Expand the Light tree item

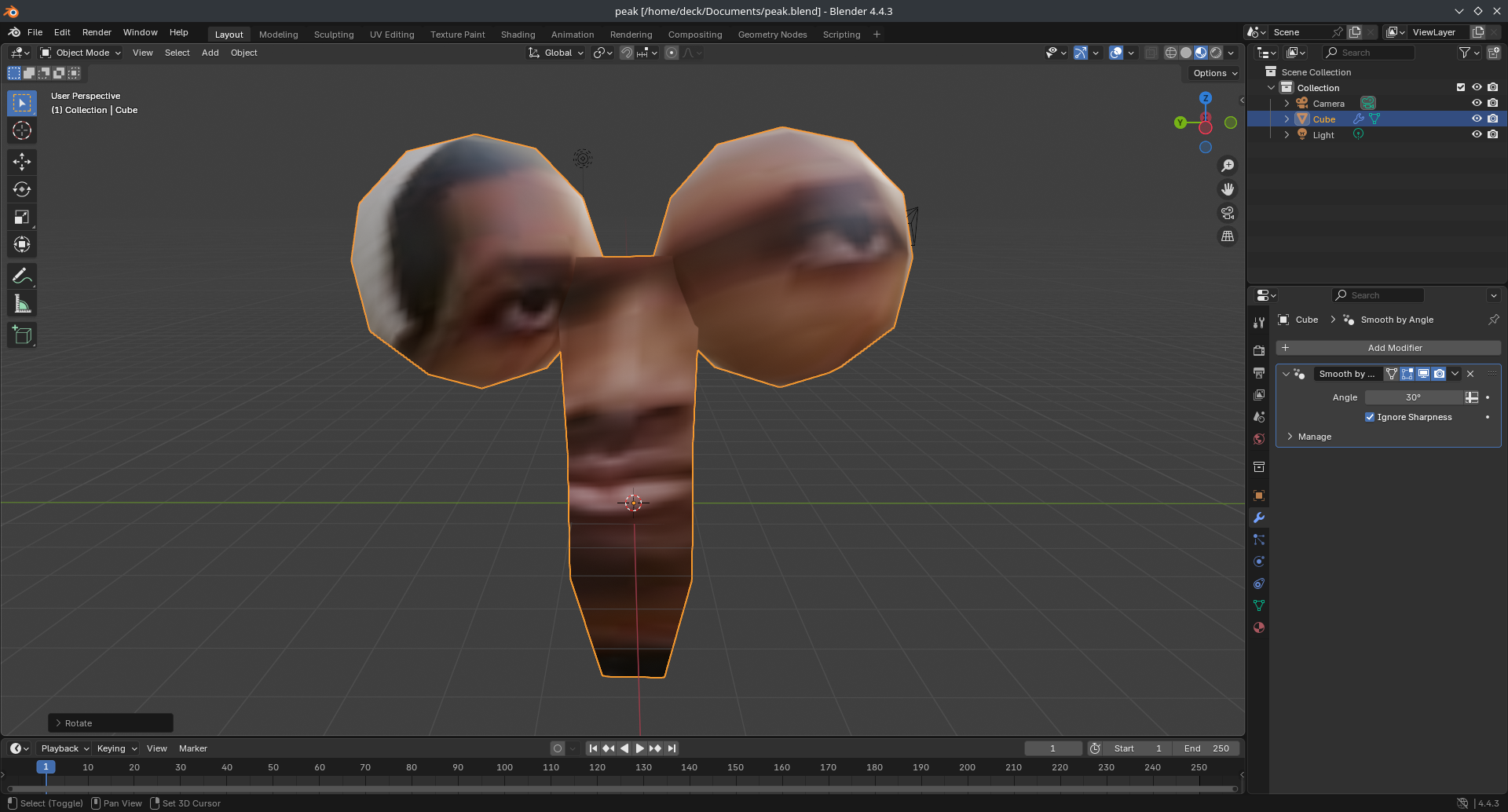1287,134
